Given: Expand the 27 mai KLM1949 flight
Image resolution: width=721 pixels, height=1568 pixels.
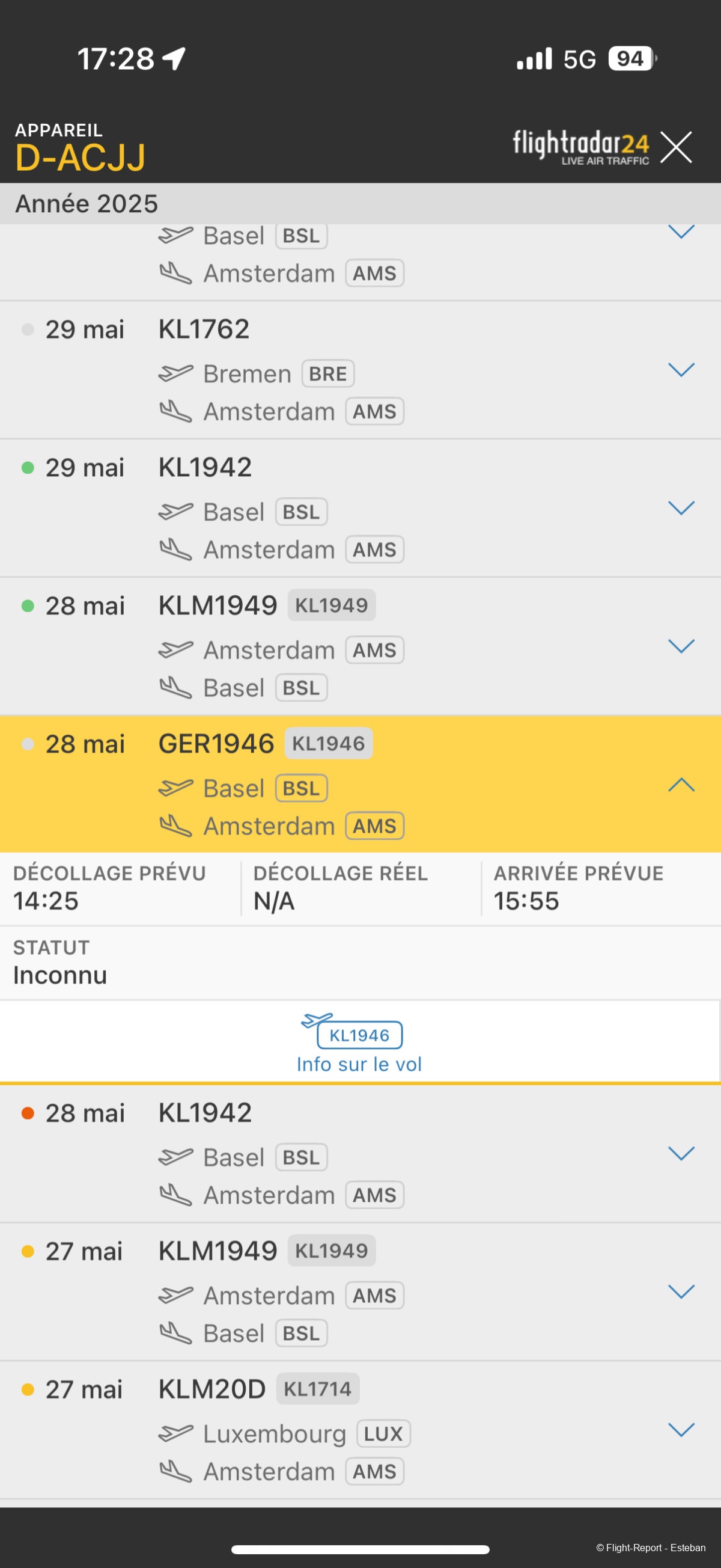Looking at the screenshot, I should coord(681,1291).
